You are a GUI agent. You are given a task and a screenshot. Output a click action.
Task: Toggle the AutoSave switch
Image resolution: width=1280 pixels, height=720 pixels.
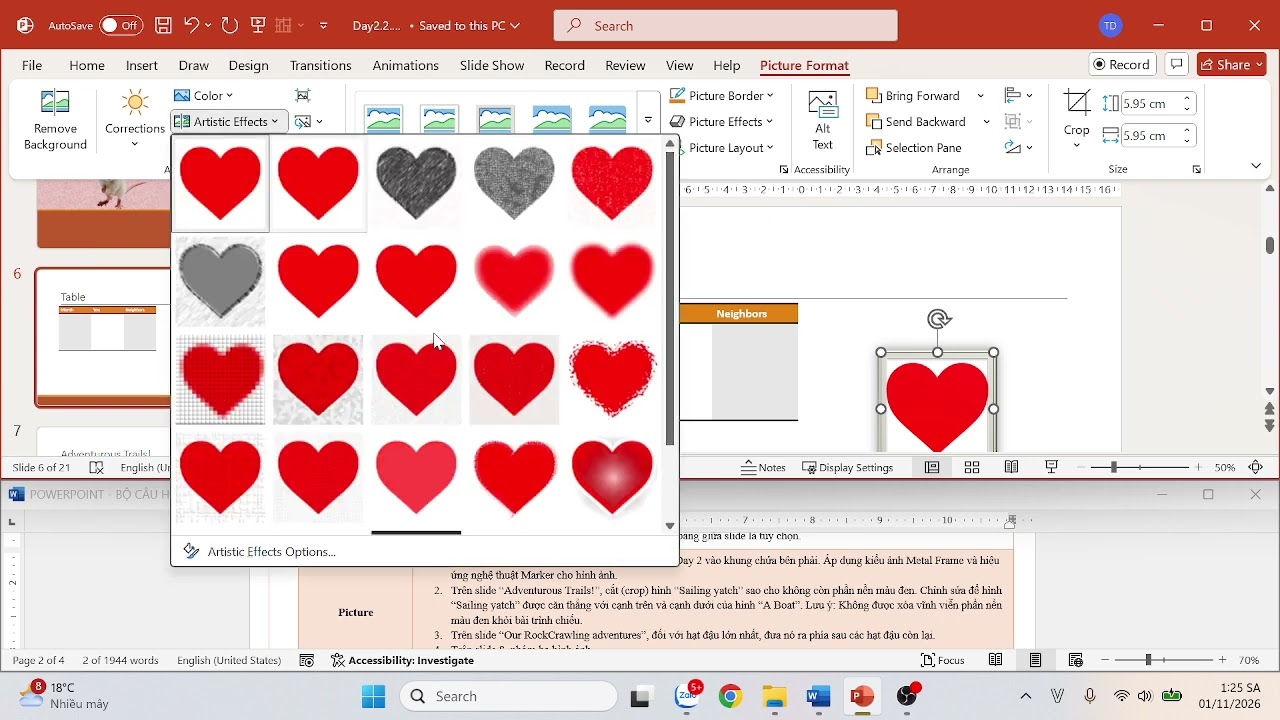tap(121, 26)
